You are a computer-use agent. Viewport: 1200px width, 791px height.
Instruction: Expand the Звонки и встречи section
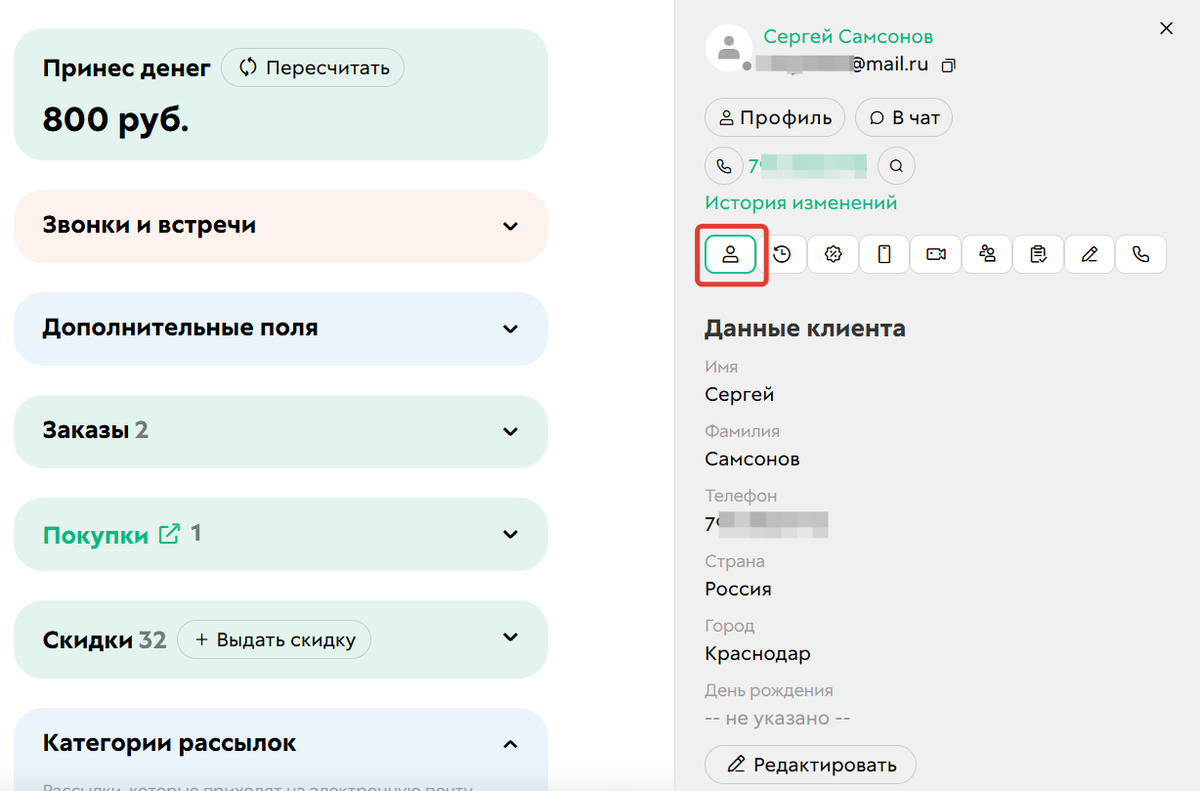pos(510,226)
